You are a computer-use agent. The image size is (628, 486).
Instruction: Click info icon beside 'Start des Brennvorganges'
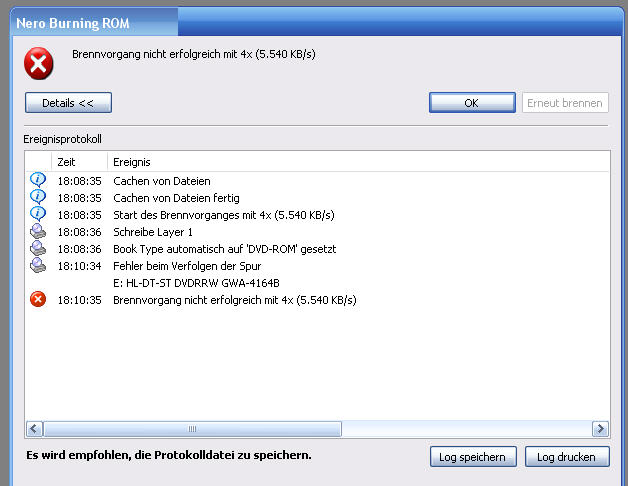pyautogui.click(x=38, y=214)
